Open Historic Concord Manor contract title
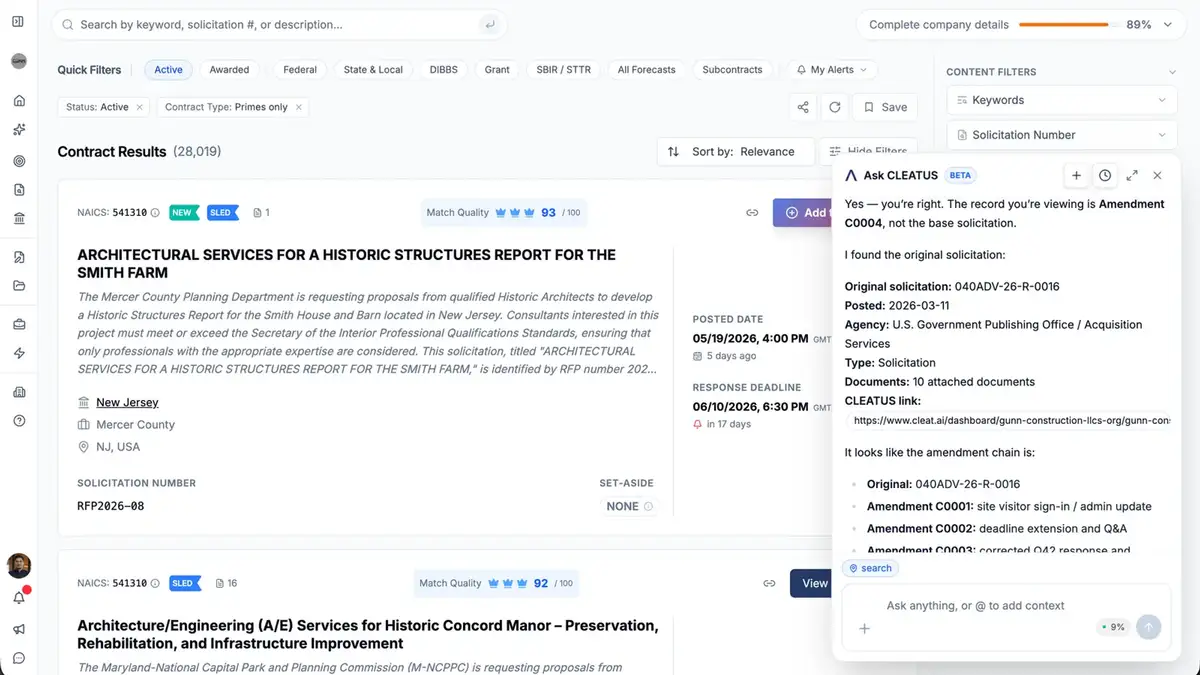 [x=368, y=634]
